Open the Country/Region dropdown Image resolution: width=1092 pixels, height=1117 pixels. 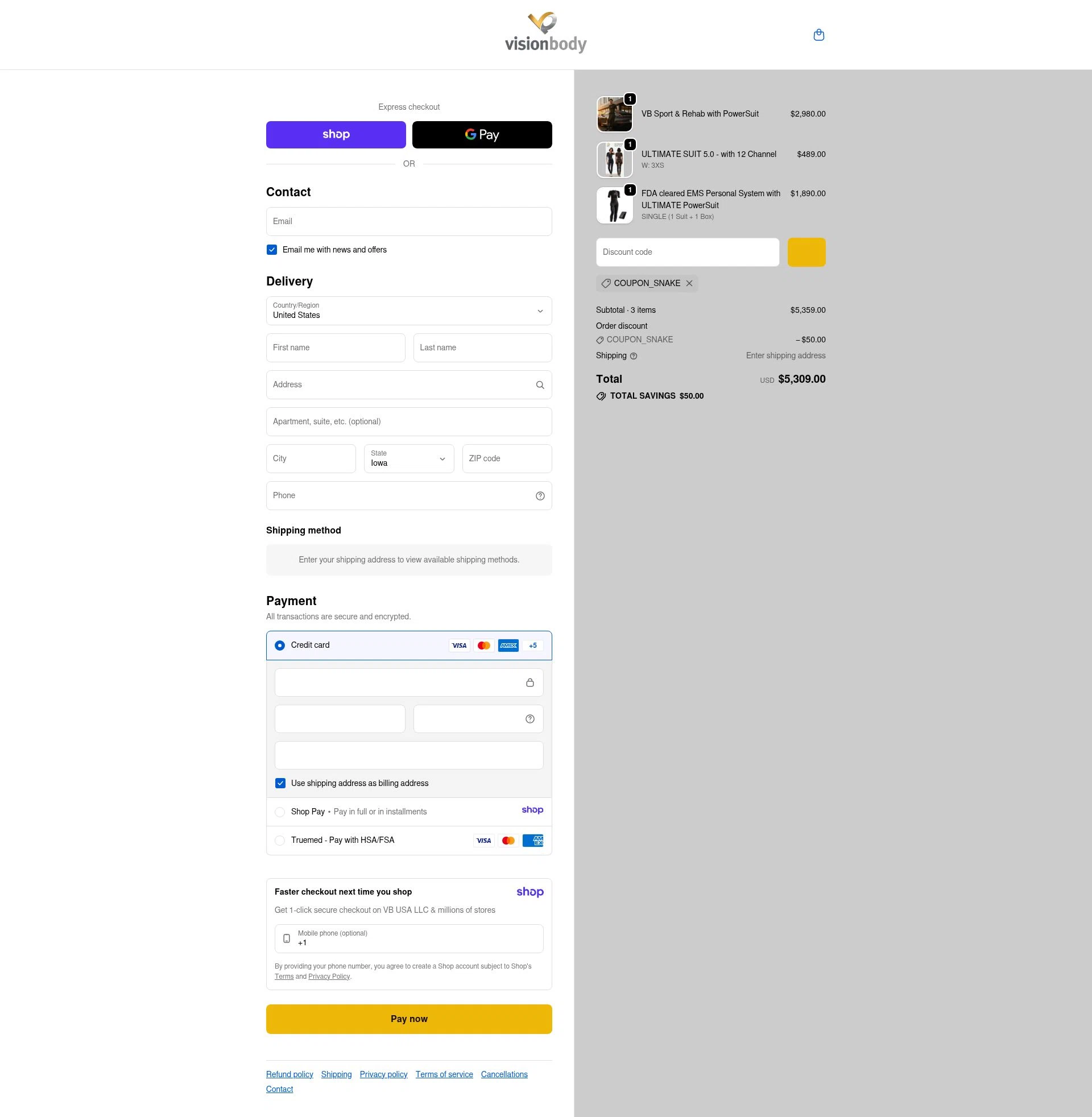(408, 311)
